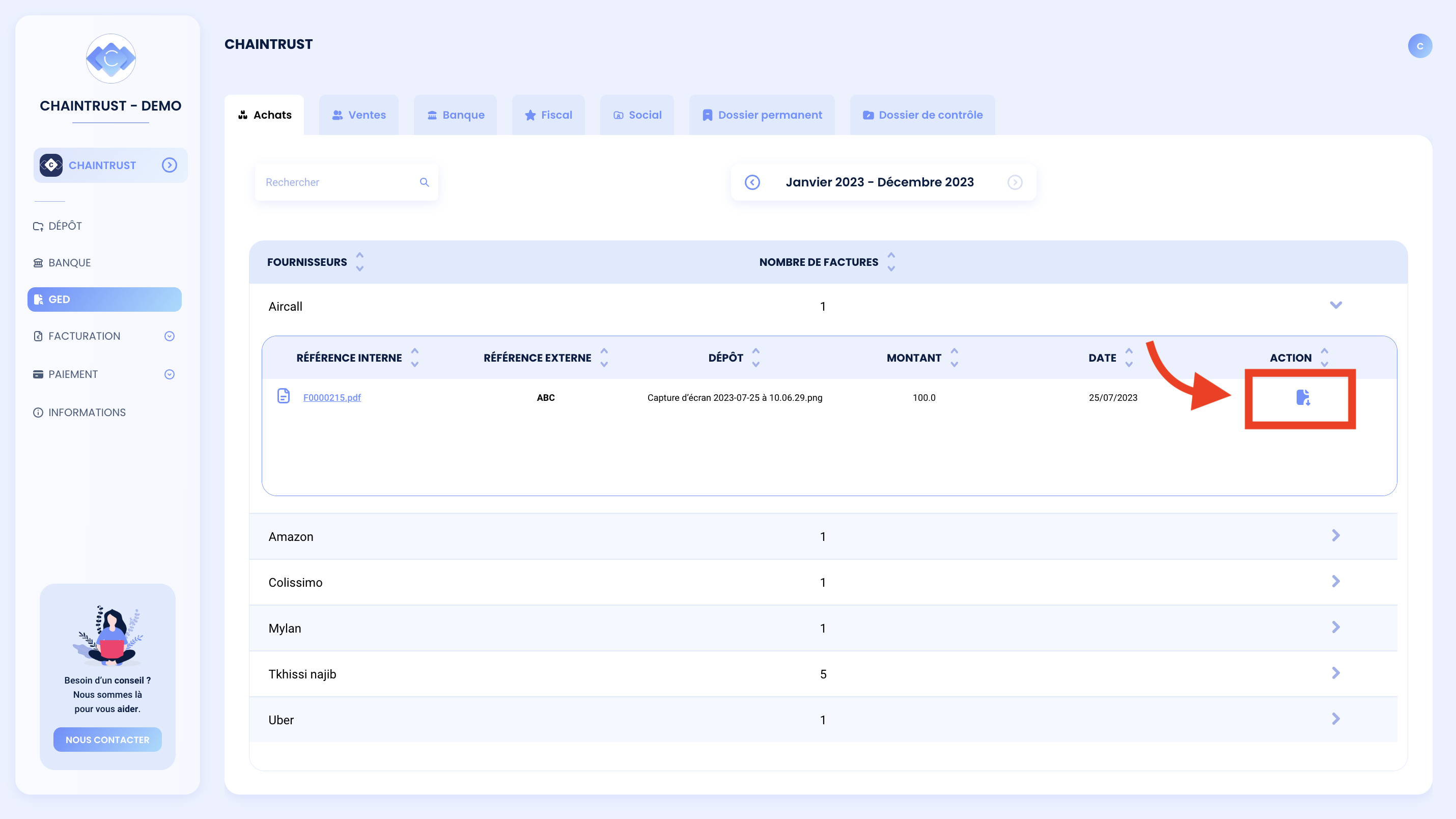Viewport: 1456px width, 819px height.
Task: Switch to the Dossier de contrôle tab
Action: (x=922, y=115)
